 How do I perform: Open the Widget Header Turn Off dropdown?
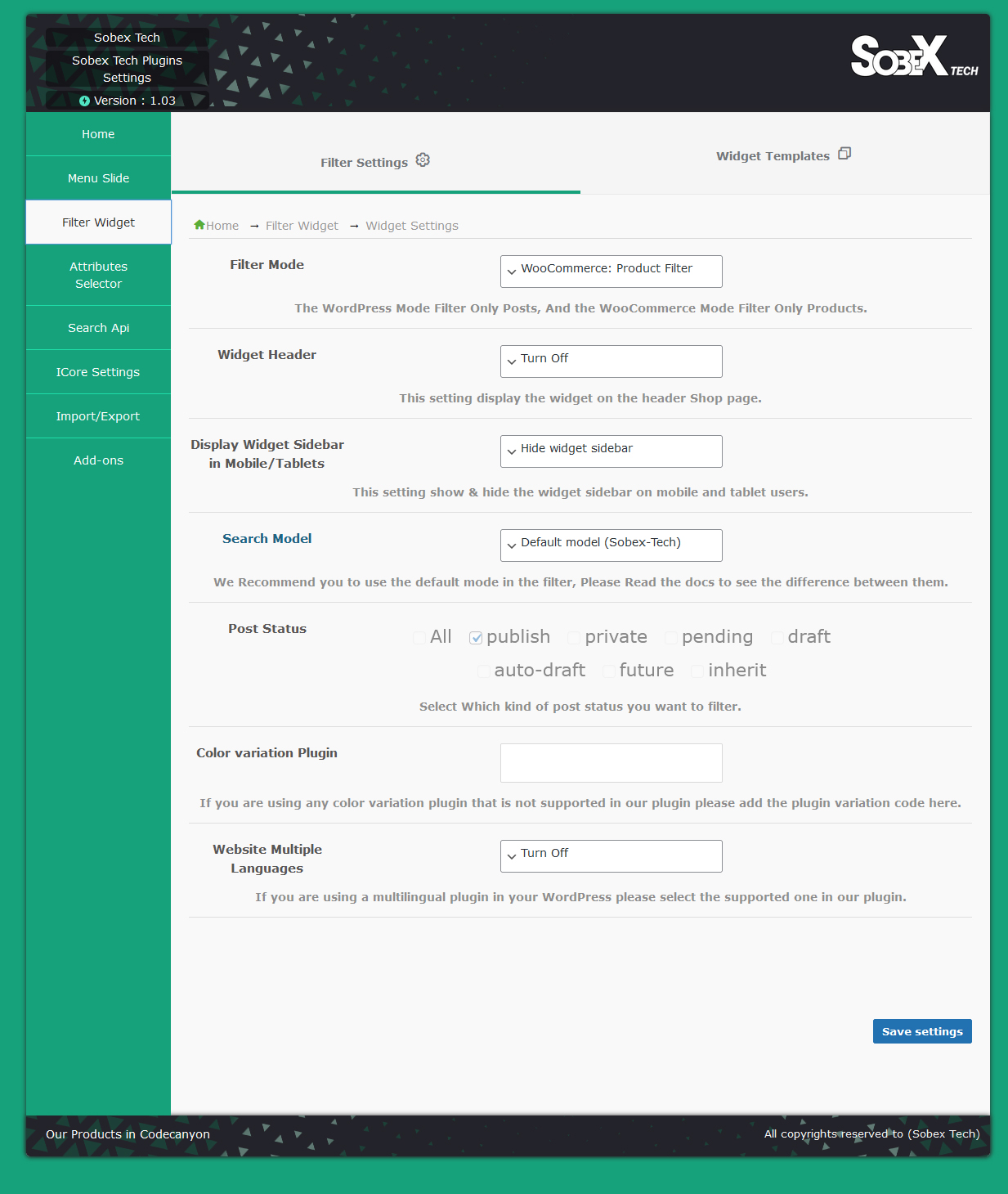tap(612, 361)
